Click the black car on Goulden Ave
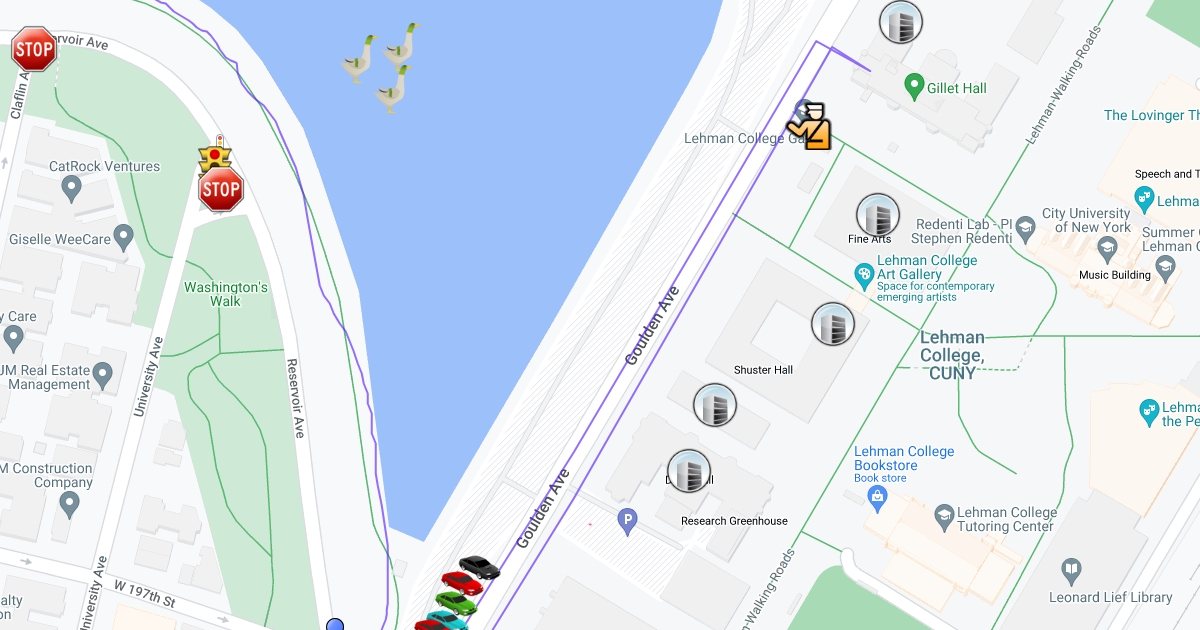The width and height of the screenshot is (1200, 630). tap(479, 567)
